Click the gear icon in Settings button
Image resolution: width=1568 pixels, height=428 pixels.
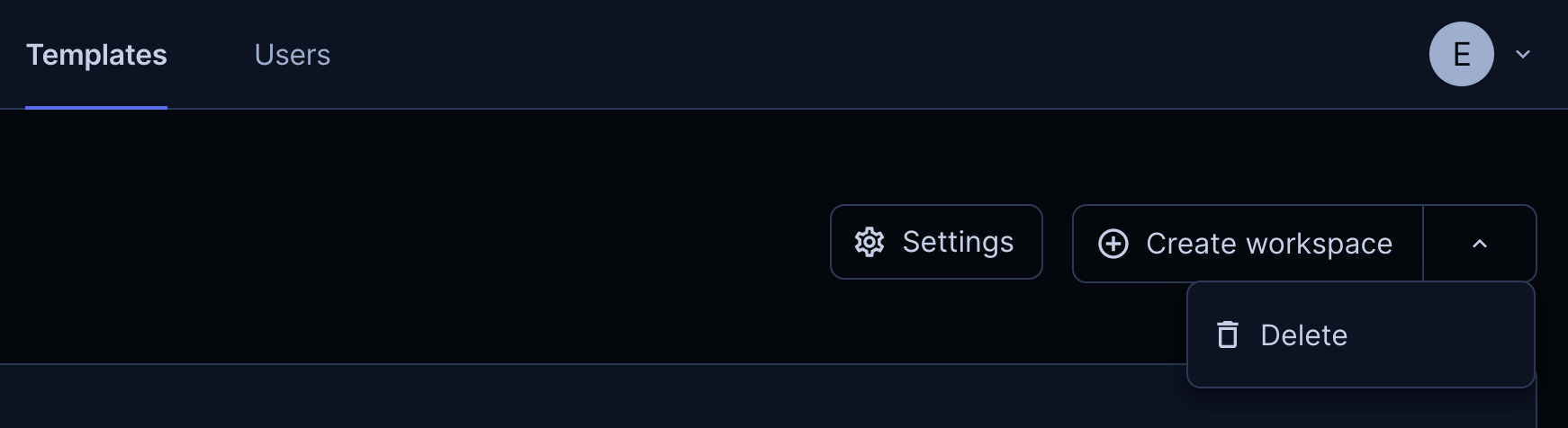[x=870, y=243]
